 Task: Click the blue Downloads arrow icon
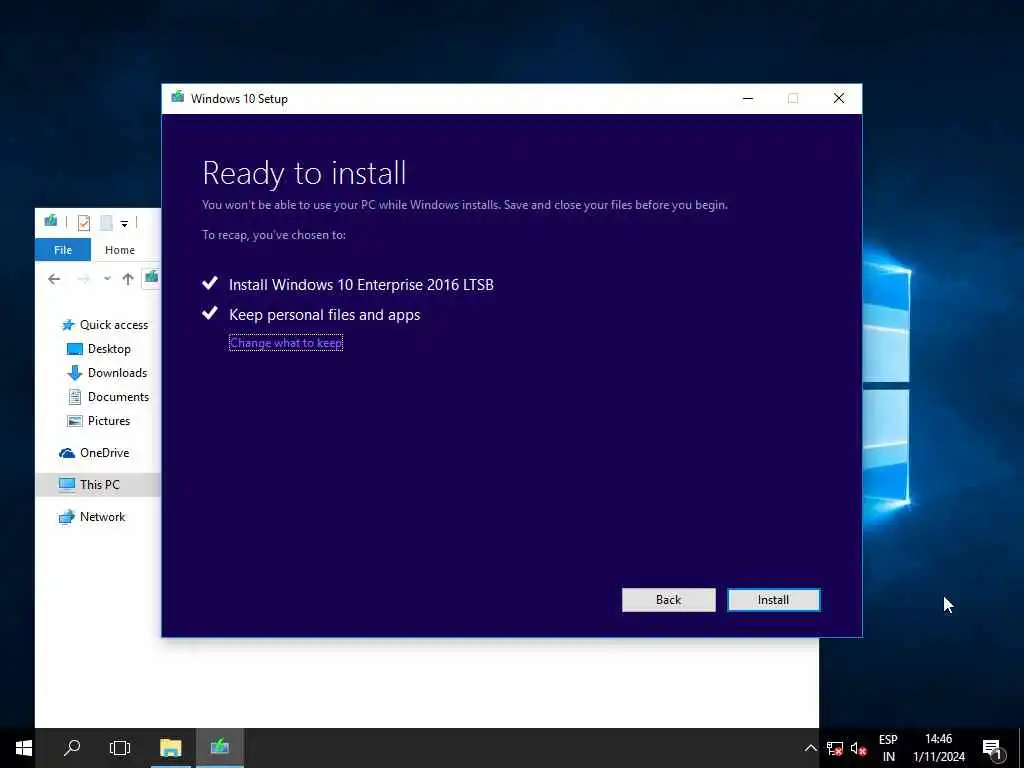(74, 373)
